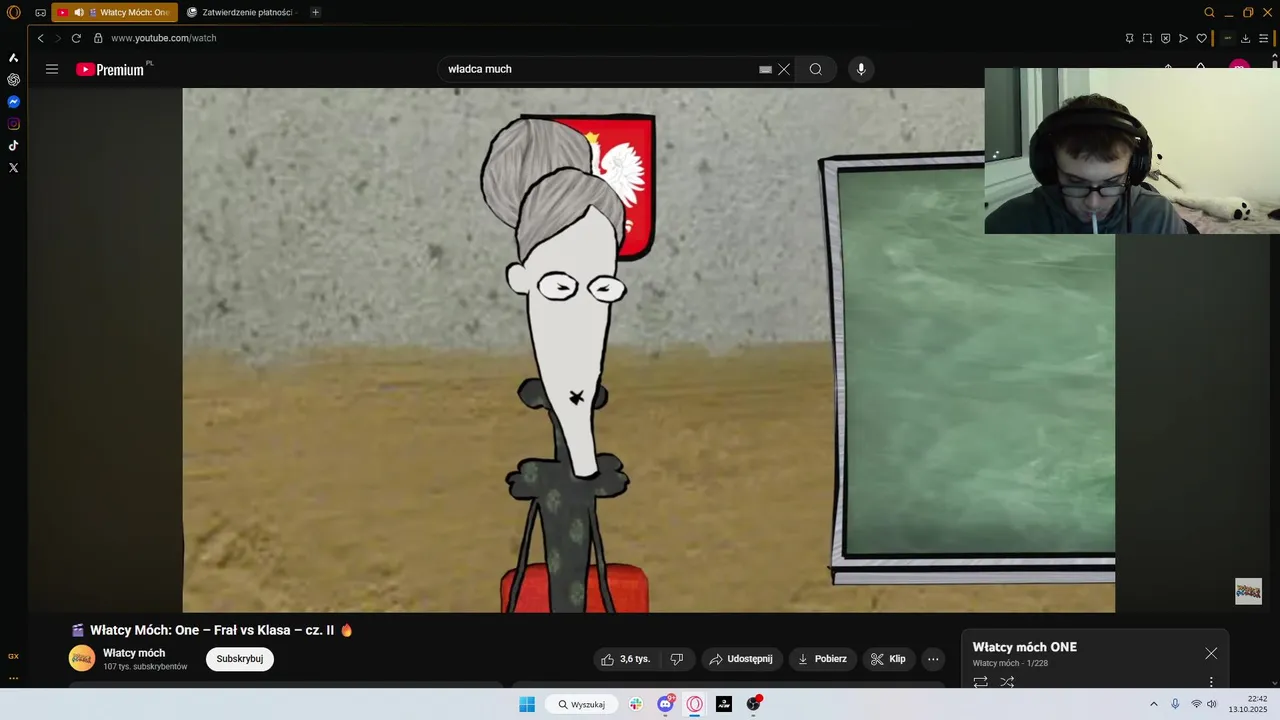Open the ad blocker shield icon
1280x720 pixels.
pos(1165,38)
